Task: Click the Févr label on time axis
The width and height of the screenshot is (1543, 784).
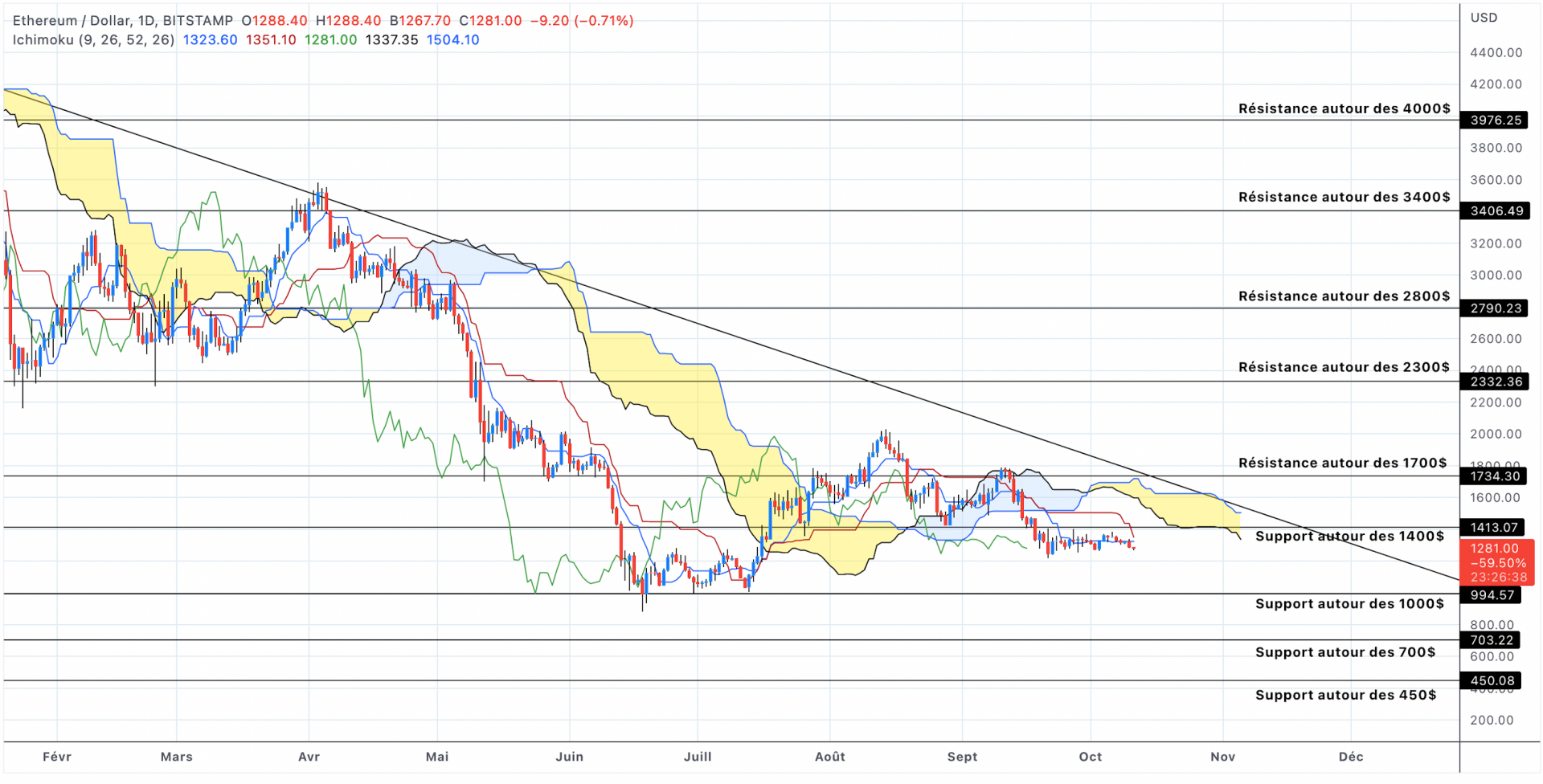Action: pyautogui.click(x=56, y=757)
